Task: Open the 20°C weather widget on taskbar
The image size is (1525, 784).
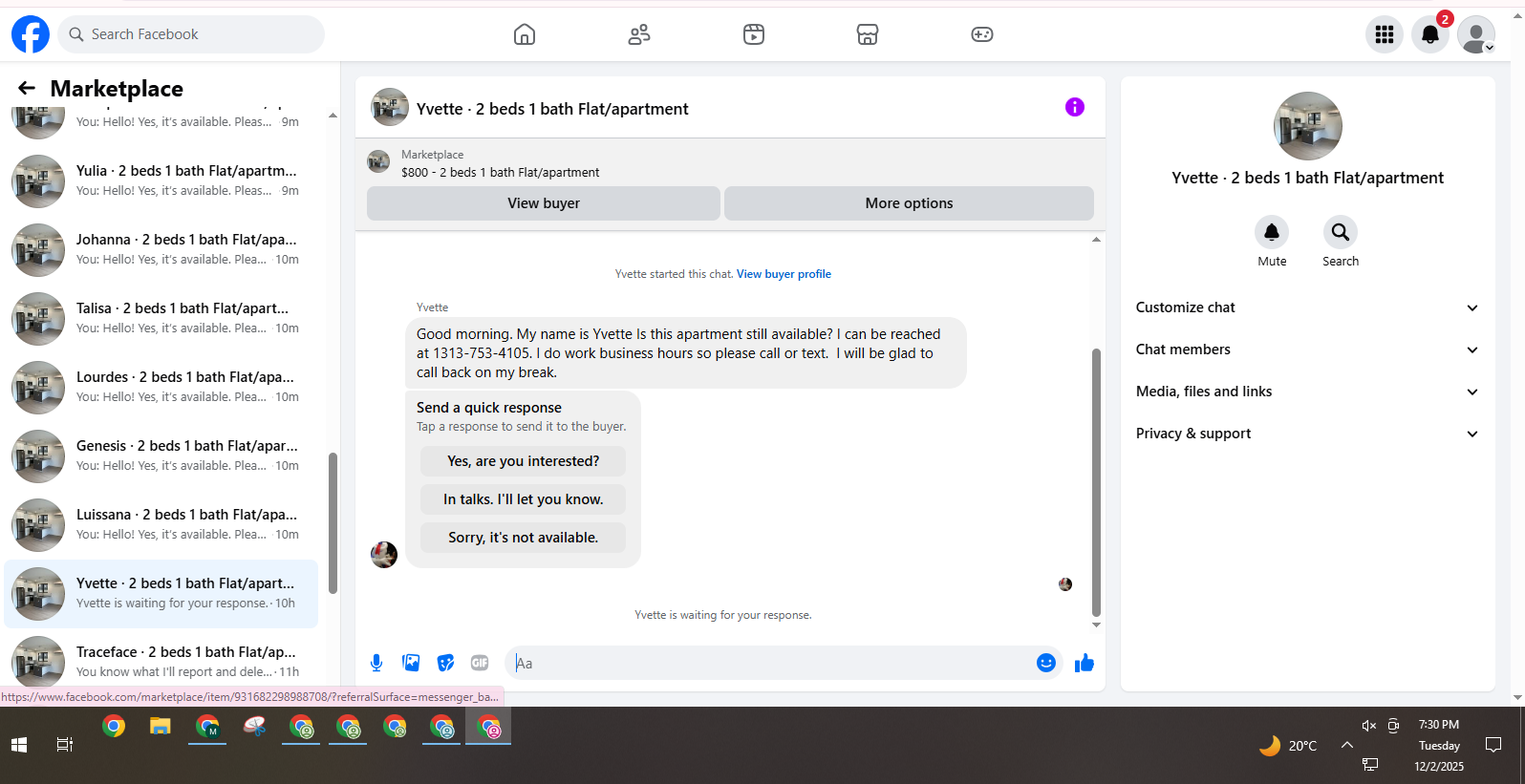Action: click(x=1288, y=746)
